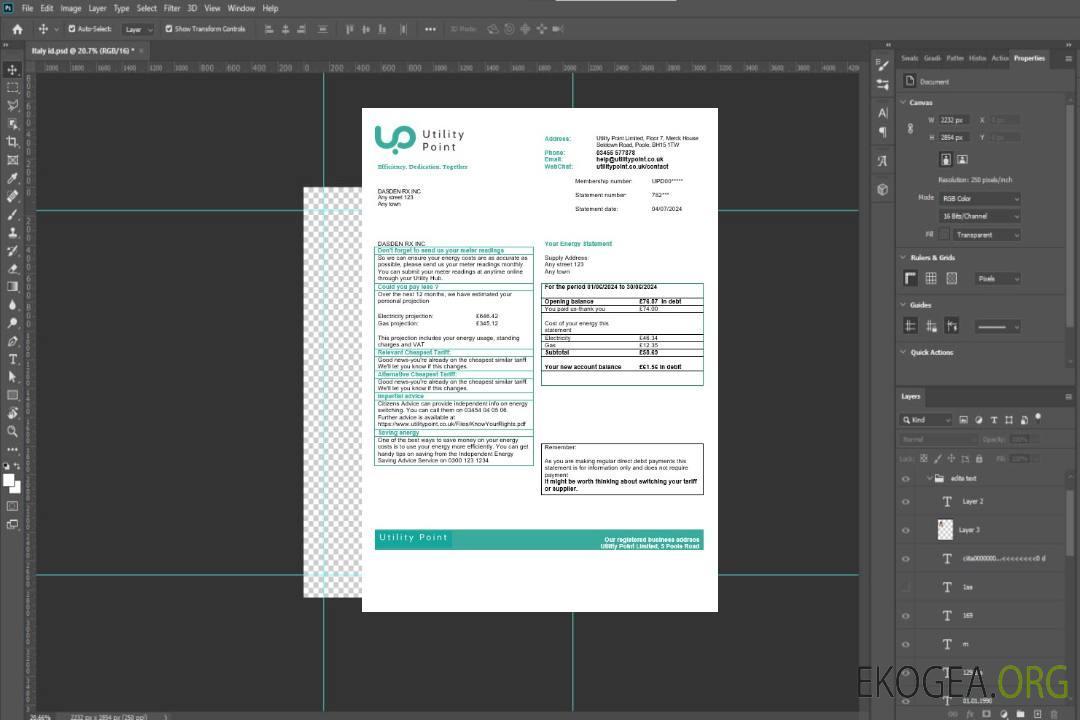Screen dimensions: 1080x720
Task: Hide Layer 2 visibility eye
Action: click(x=906, y=502)
